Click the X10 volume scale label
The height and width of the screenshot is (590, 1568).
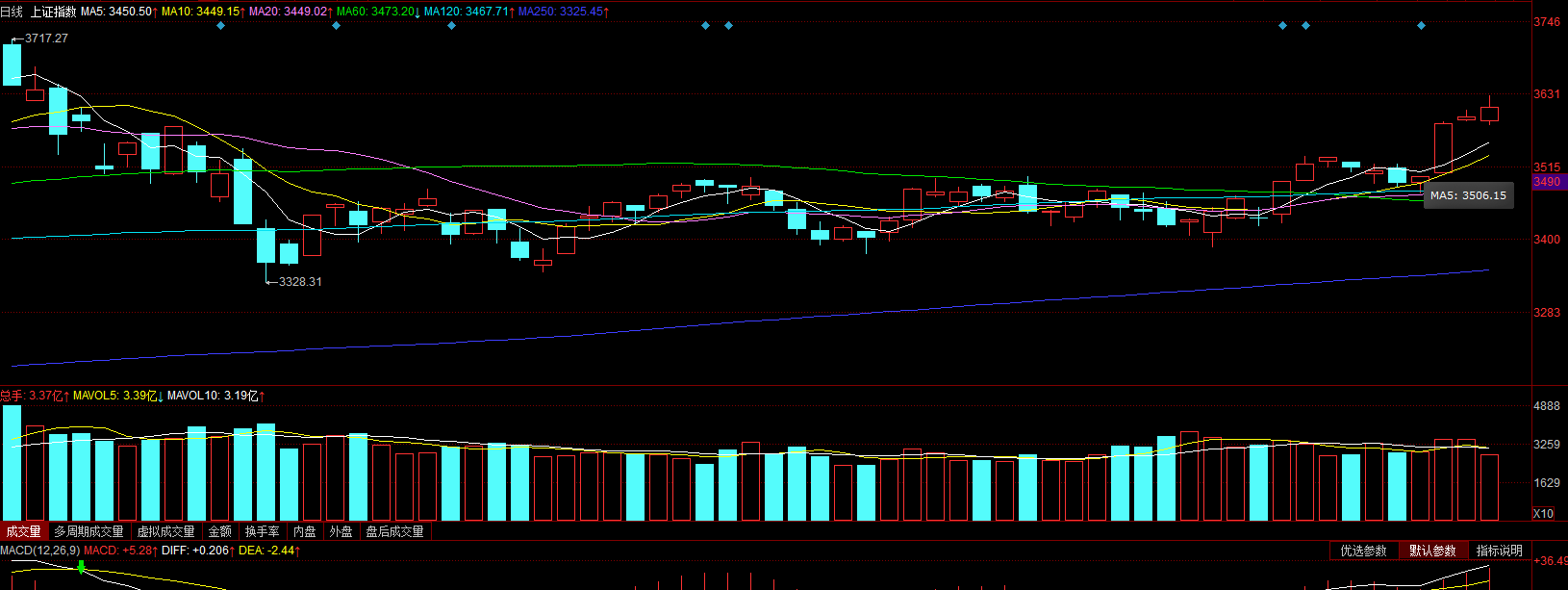(1543, 513)
